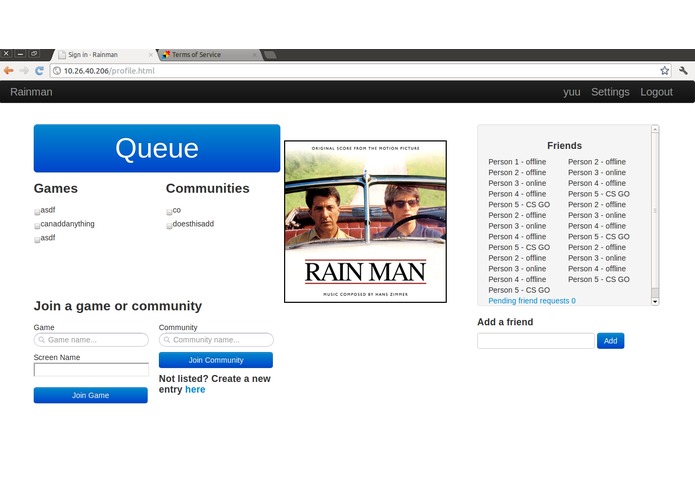
Task: Open a new browser tab
Action: pos(270,55)
